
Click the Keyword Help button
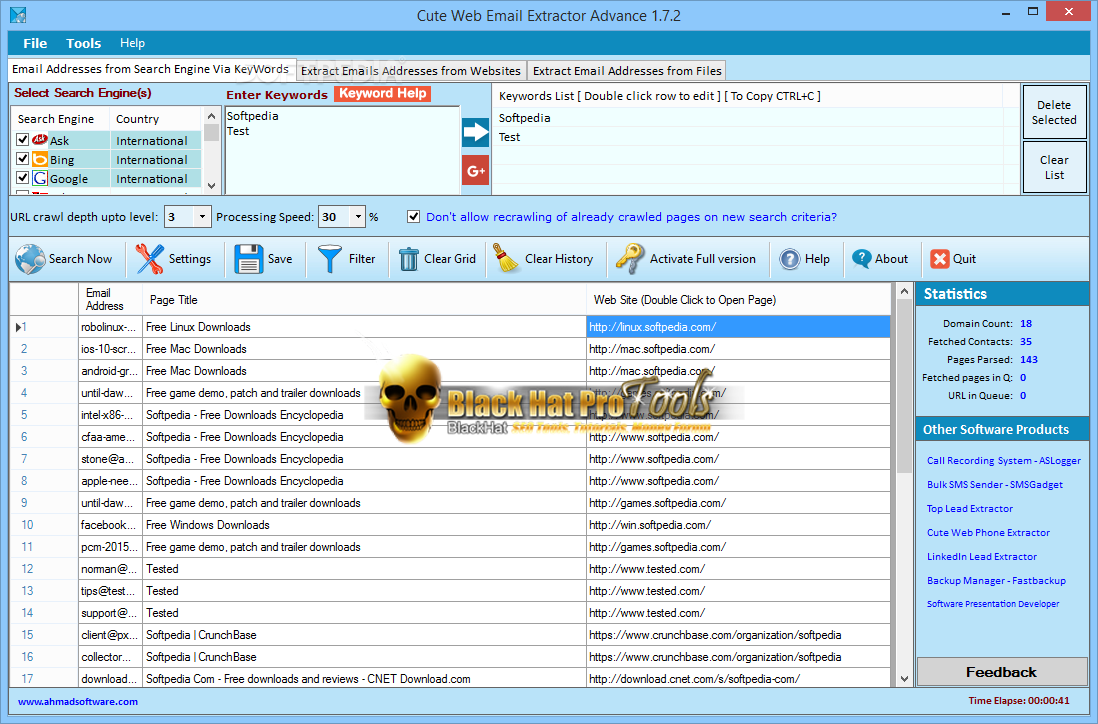[x=382, y=93]
